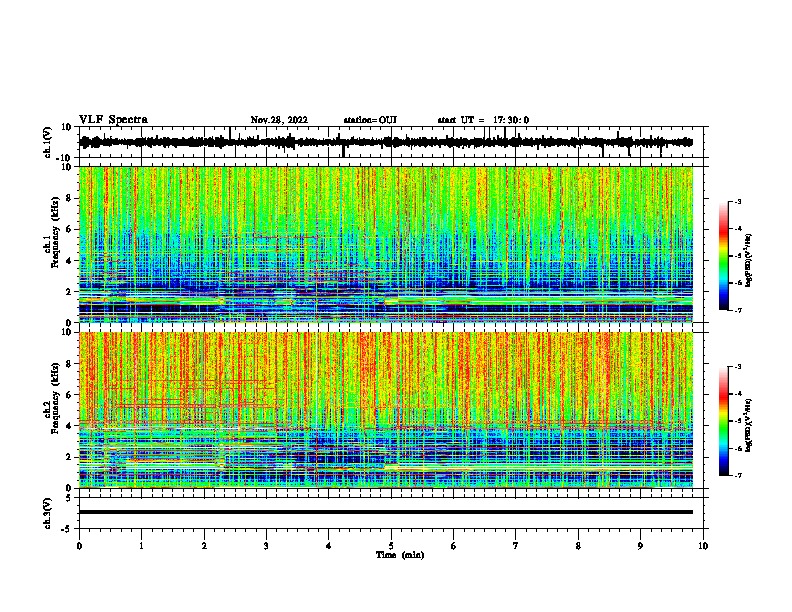
Task: Click the ch.1 spectrogram color scale bar
Action: 724,256
